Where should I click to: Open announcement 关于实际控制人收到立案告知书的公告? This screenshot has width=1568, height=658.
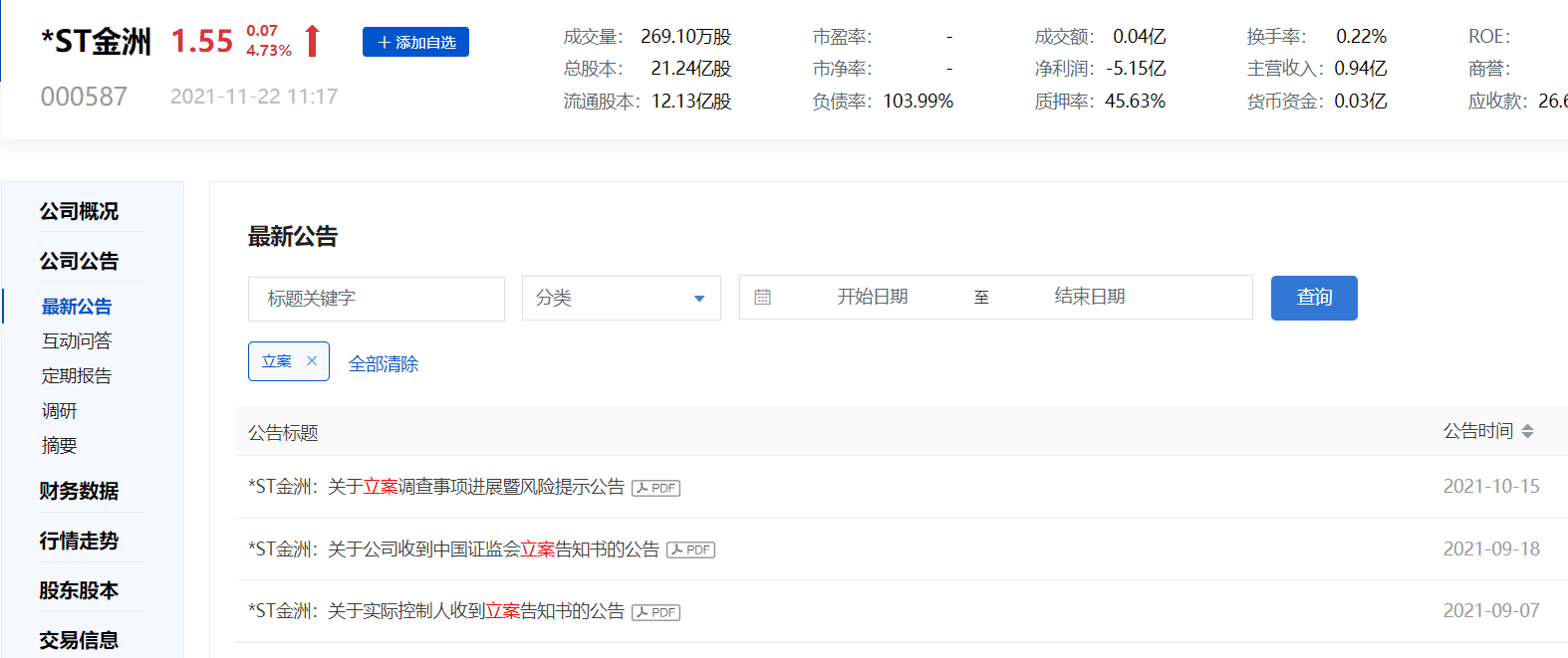coord(436,611)
